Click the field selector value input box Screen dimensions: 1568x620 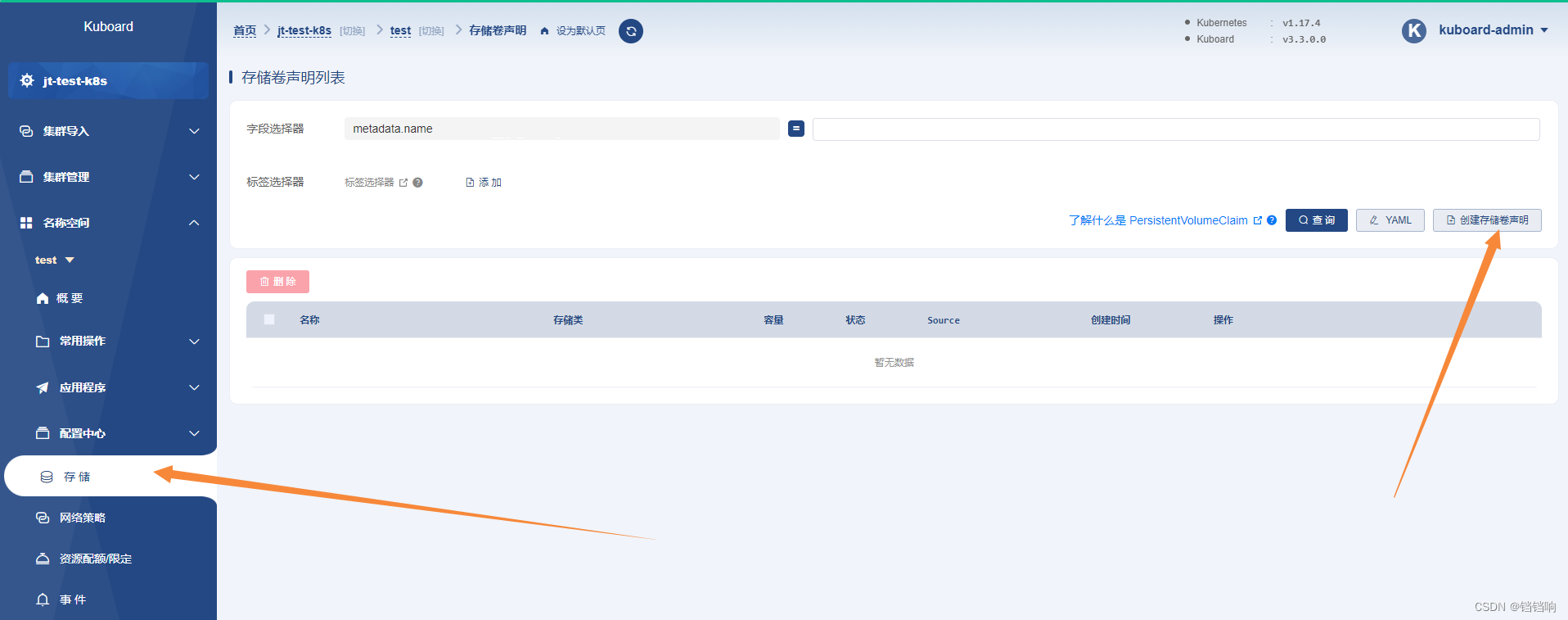1176,129
